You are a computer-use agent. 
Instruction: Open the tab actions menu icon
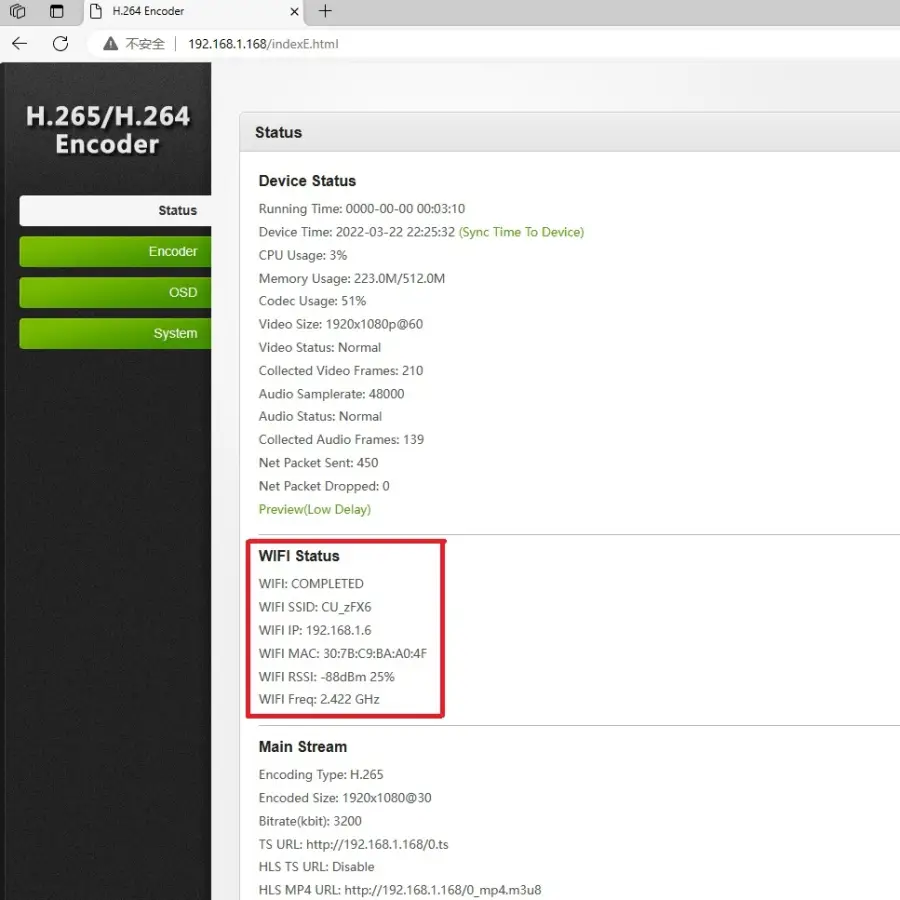(x=57, y=12)
